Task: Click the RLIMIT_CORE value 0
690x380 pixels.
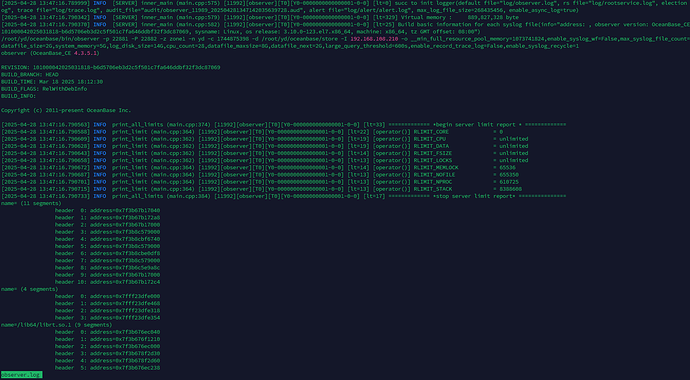Action: [x=501, y=132]
